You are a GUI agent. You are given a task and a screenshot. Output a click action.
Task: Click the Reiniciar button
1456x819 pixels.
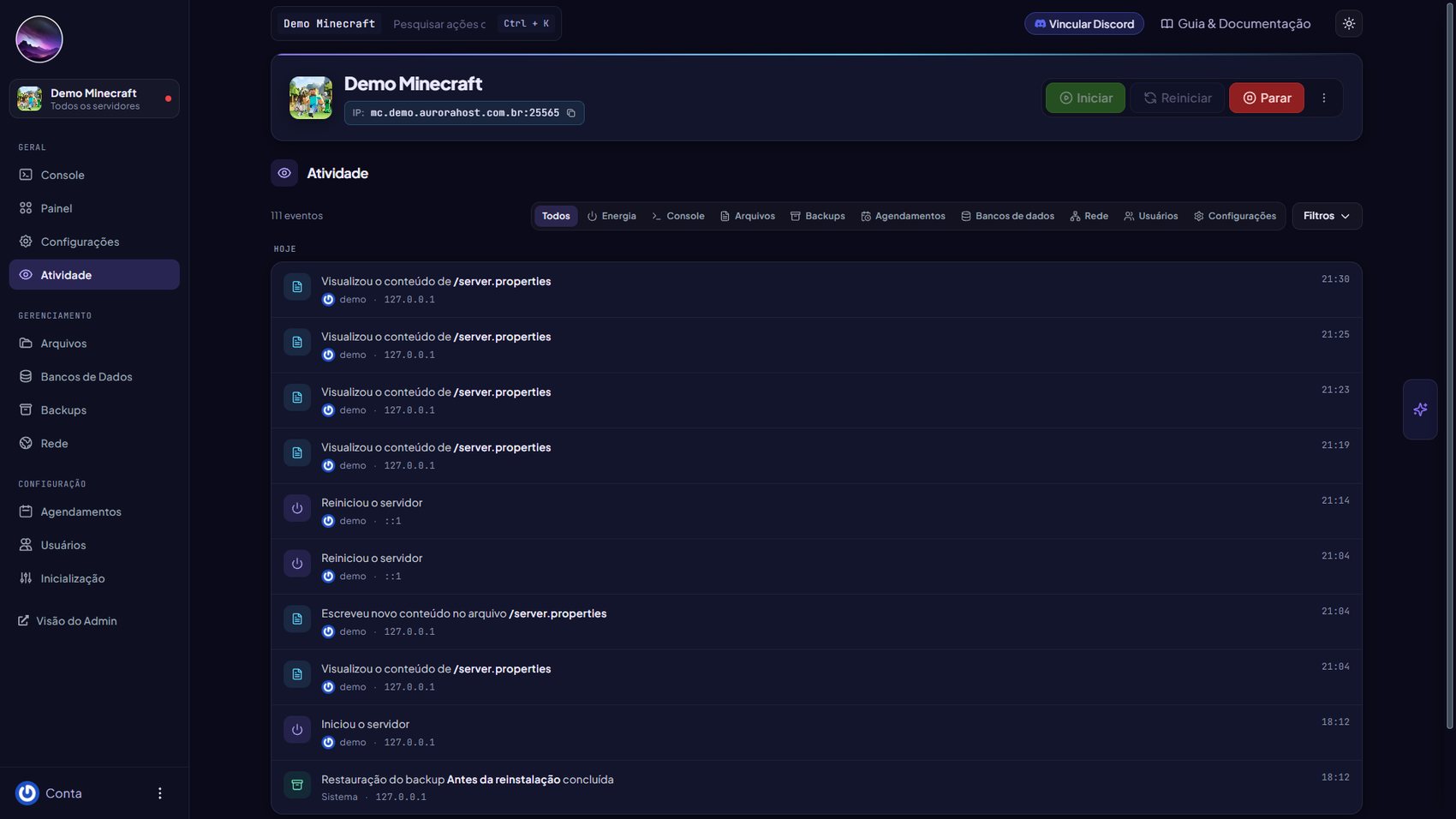[1178, 98]
